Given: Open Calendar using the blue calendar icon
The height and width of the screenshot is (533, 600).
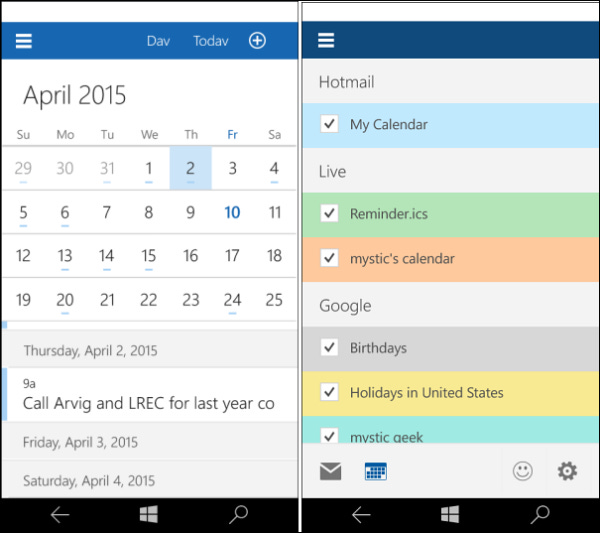Looking at the screenshot, I should 376,471.
